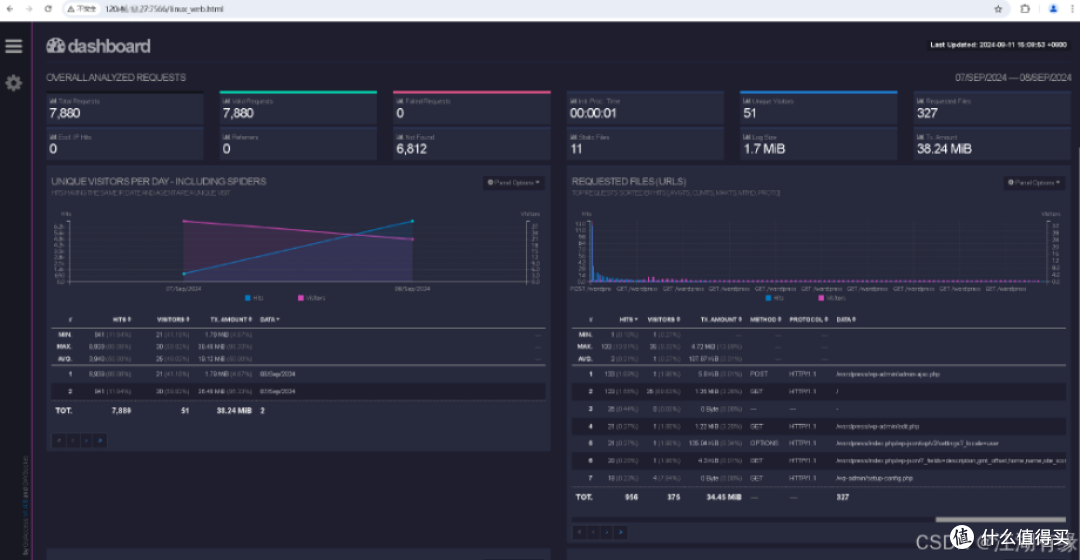Sort Requested Files table by Method column
Viewport: 1080px width, 560px height.
pyautogui.click(x=765, y=320)
